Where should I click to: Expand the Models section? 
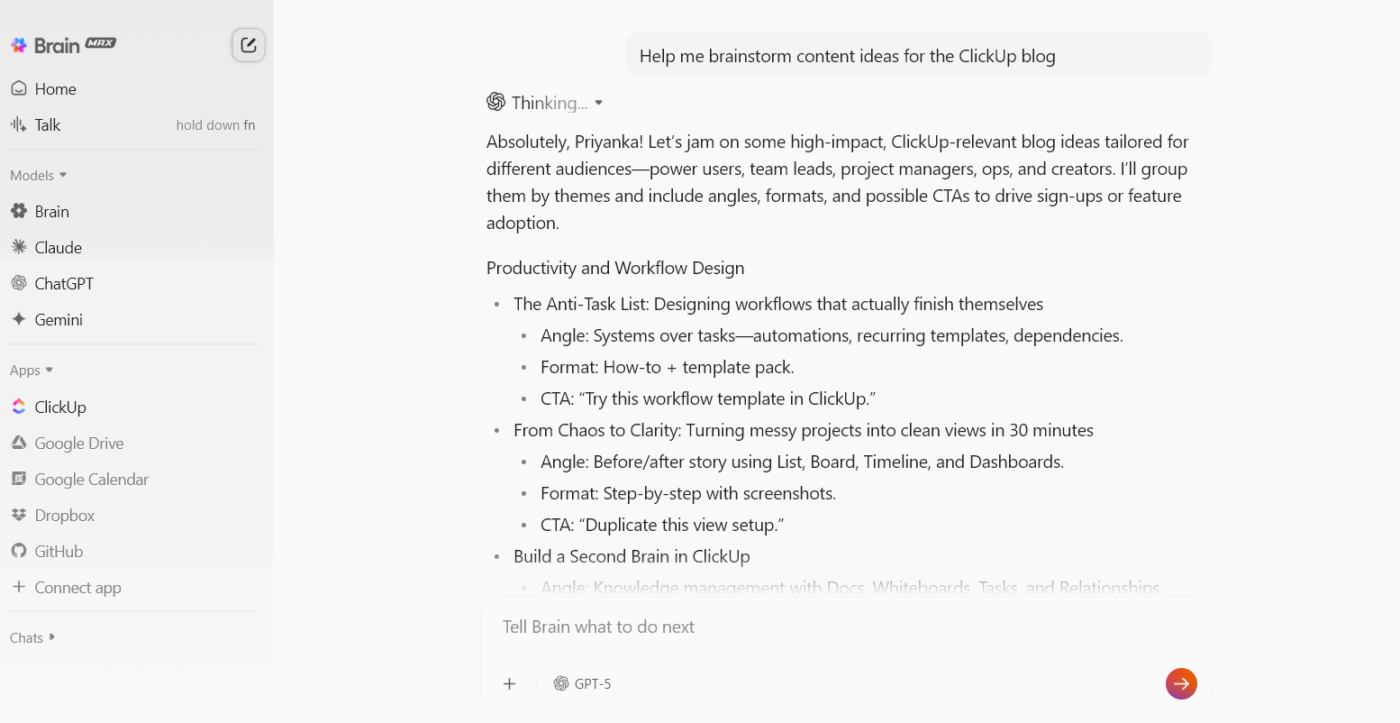[x=37, y=175]
